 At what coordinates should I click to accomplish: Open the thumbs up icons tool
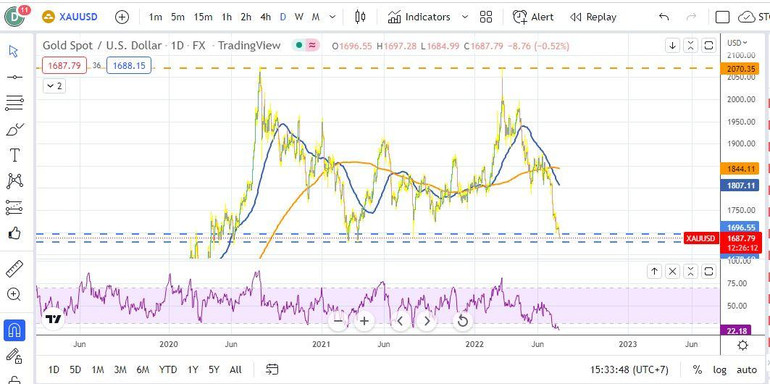tap(15, 233)
